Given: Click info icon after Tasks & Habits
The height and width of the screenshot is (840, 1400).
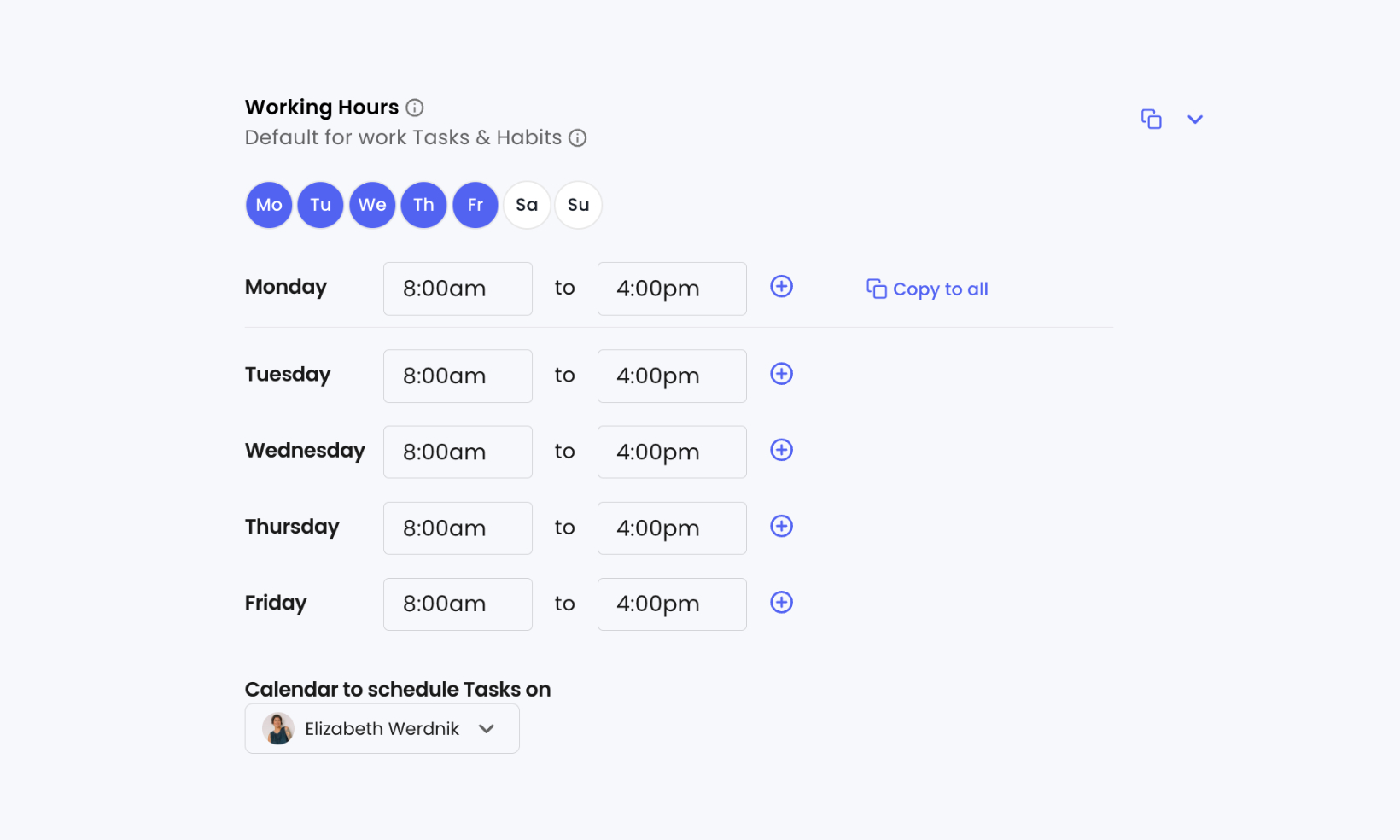Looking at the screenshot, I should click(x=578, y=137).
